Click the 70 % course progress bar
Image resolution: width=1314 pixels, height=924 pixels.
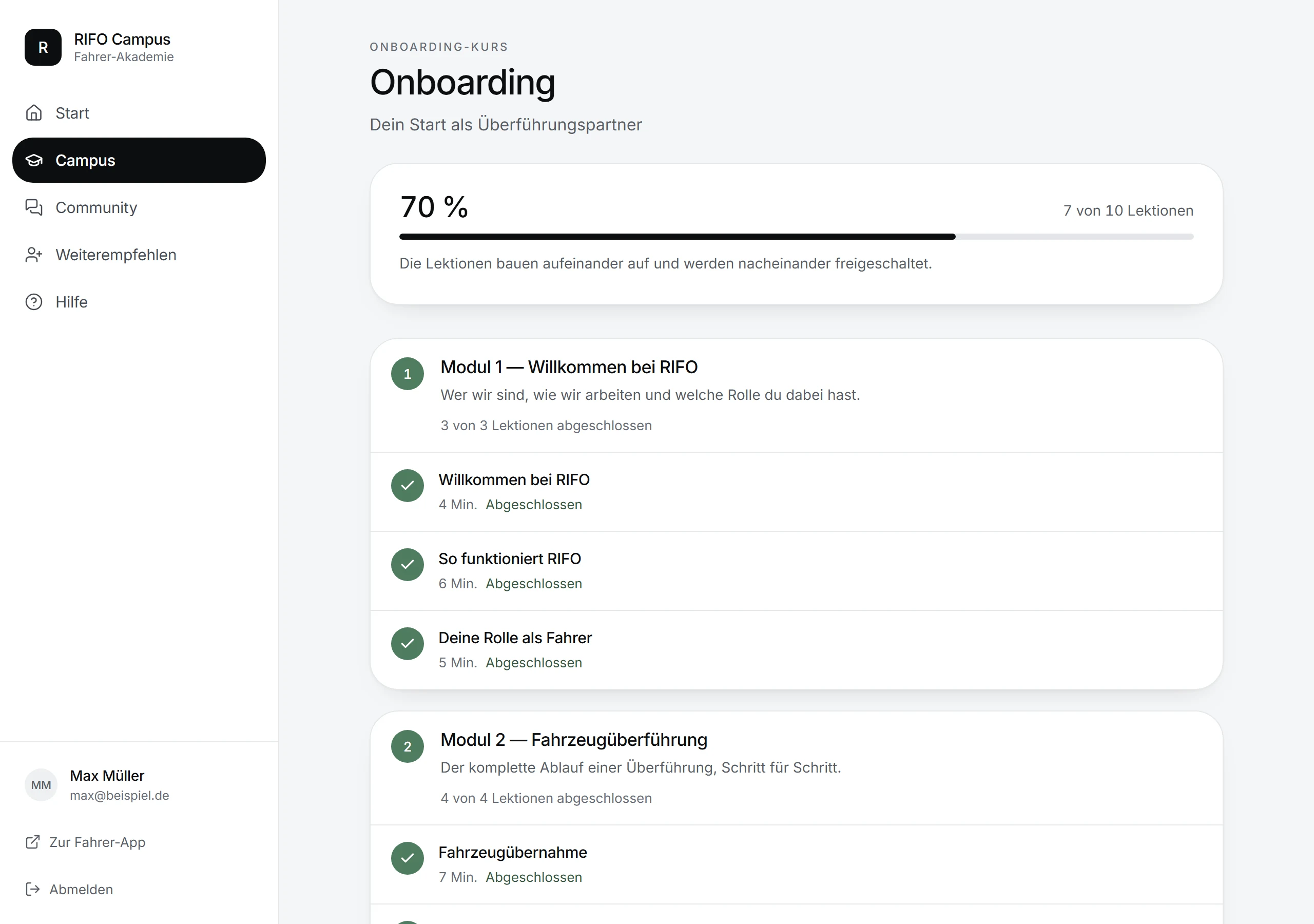[797, 237]
